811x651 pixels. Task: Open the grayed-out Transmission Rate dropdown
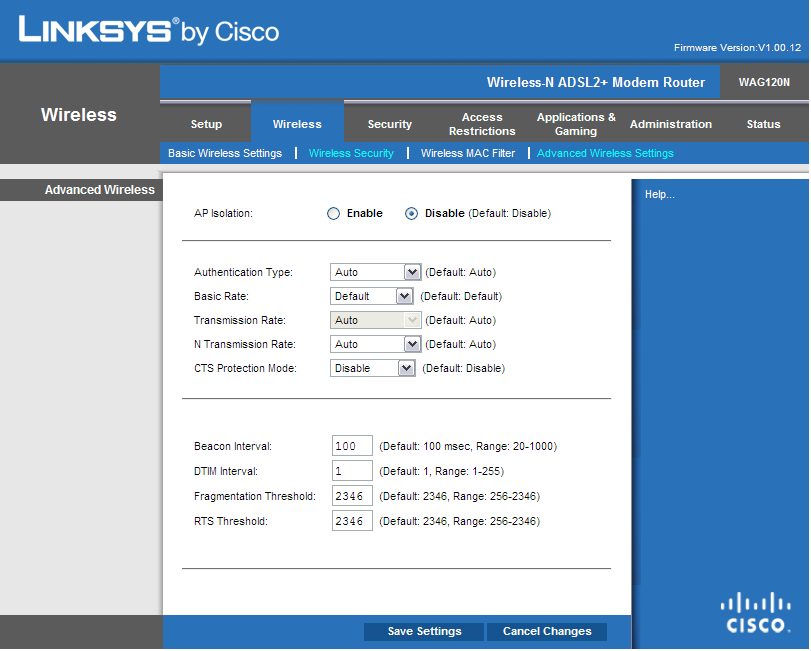(x=376, y=320)
